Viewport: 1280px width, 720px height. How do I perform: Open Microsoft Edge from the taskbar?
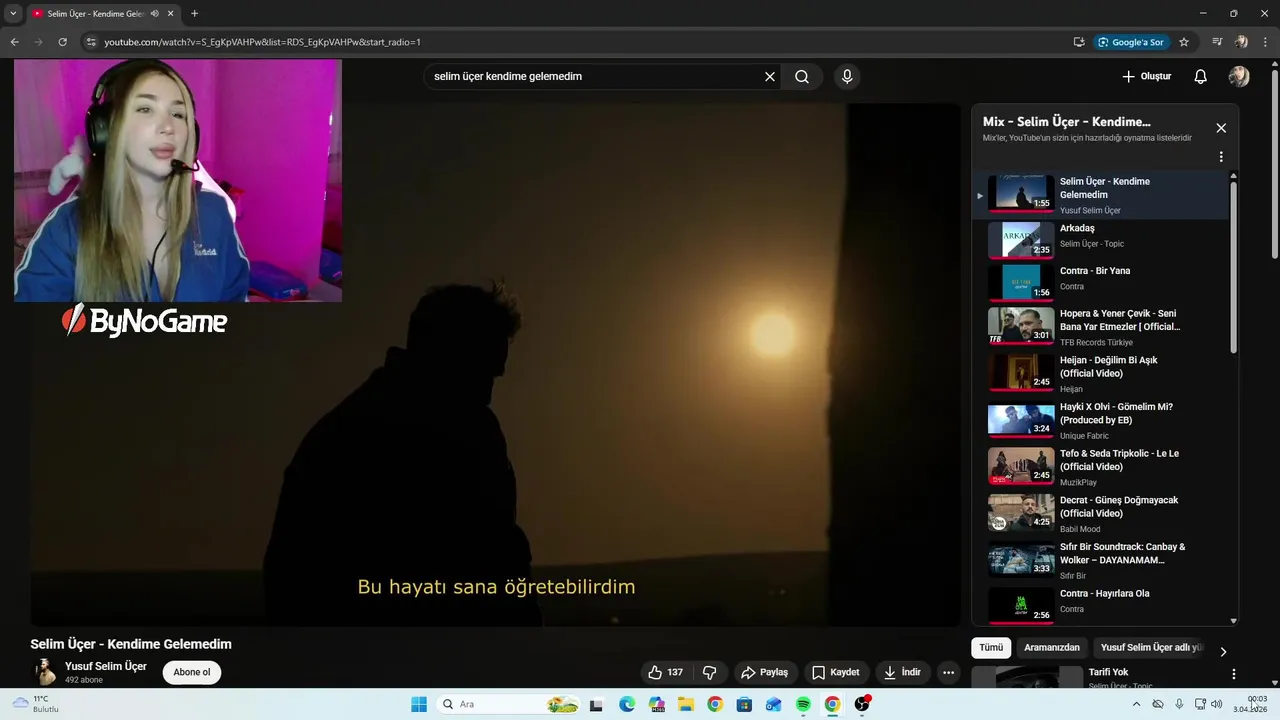627,704
